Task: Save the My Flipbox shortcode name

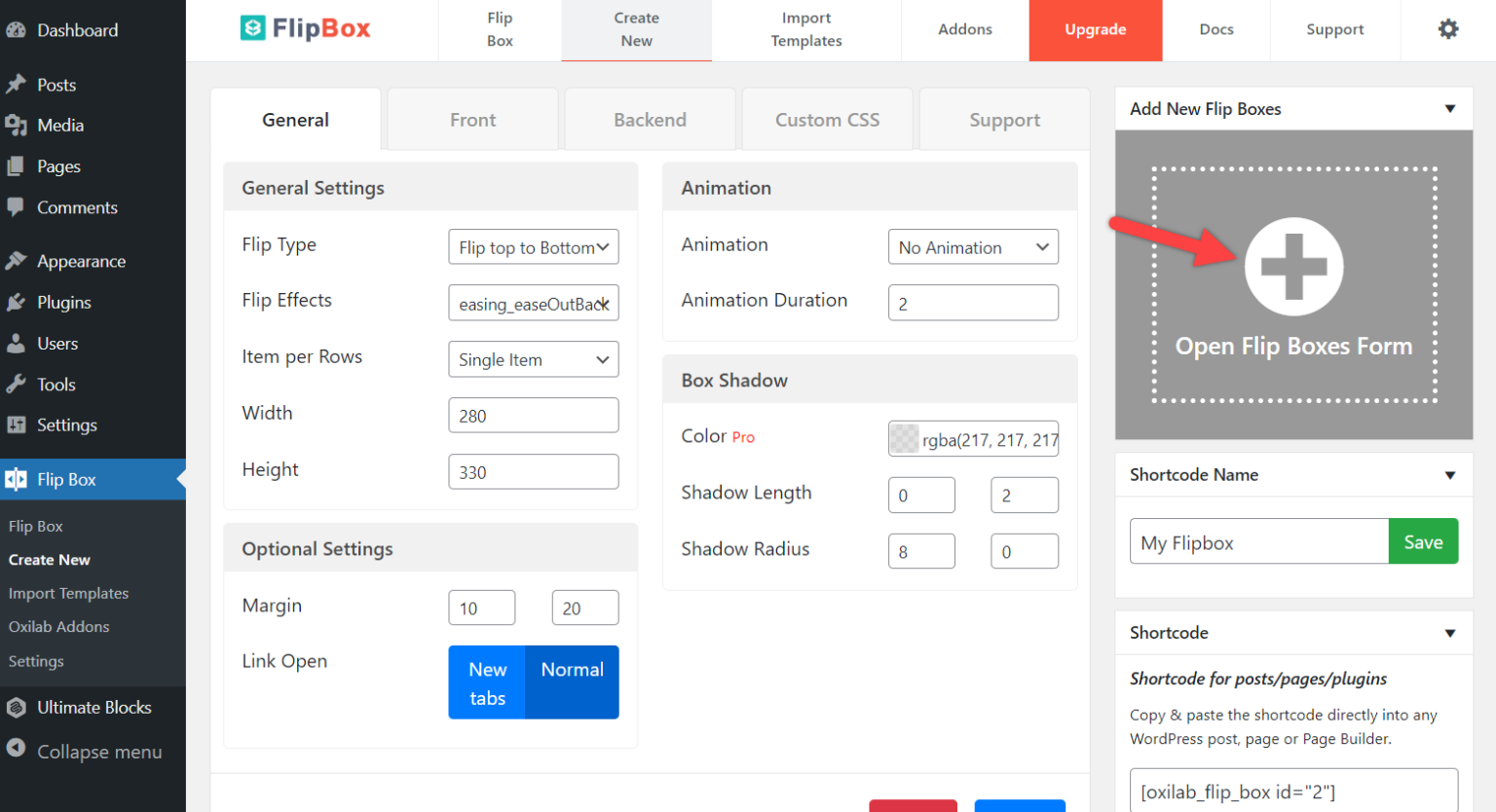Action: click(x=1423, y=541)
